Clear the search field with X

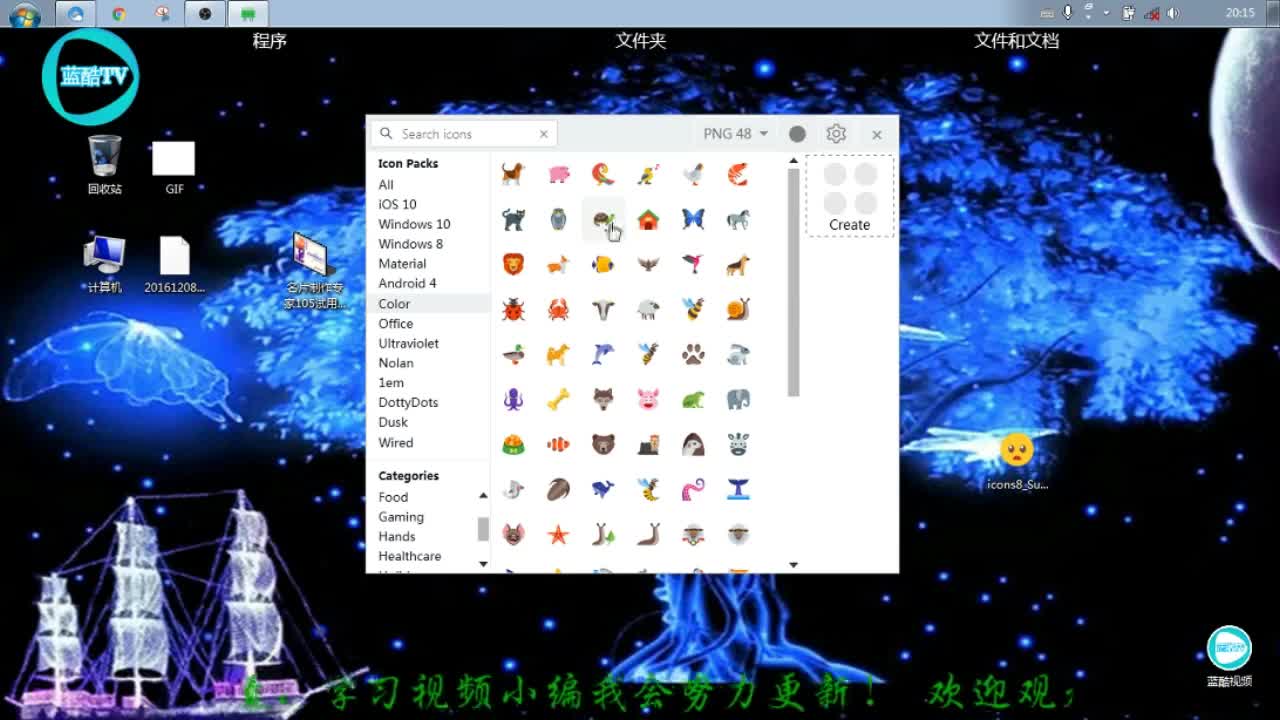544,134
